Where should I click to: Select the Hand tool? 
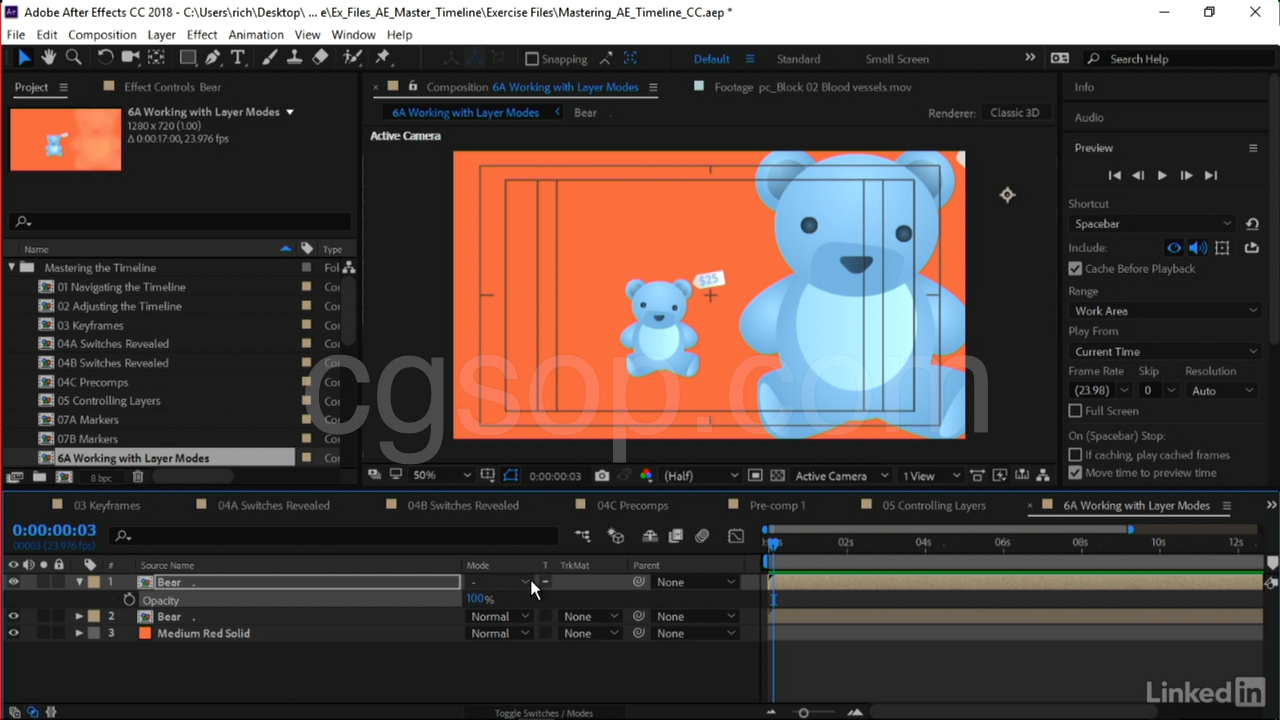point(48,58)
